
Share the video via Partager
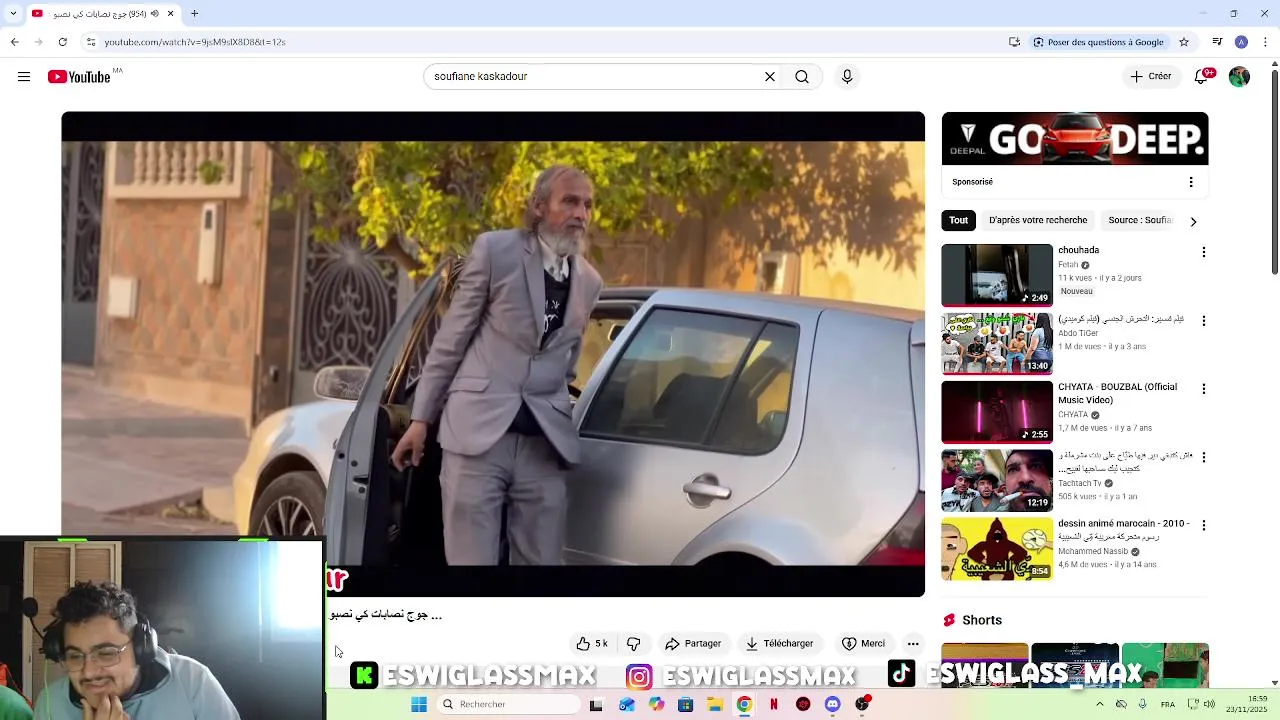(693, 644)
